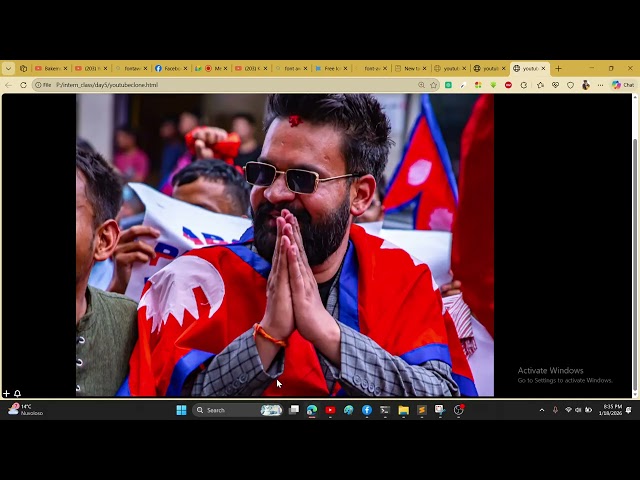Open the Windows Start menu

pyautogui.click(x=181, y=410)
